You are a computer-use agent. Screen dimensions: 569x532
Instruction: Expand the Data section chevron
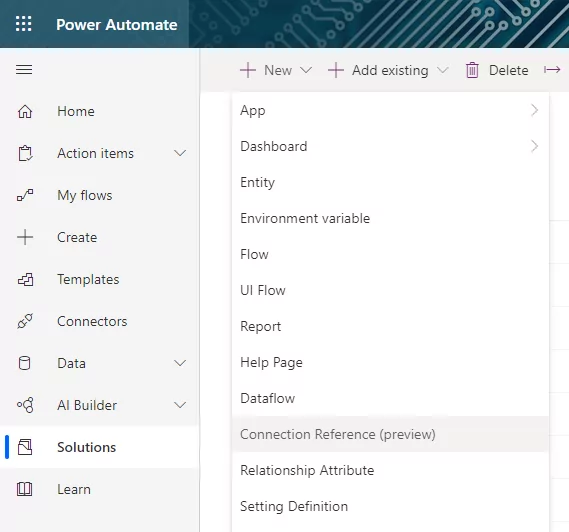pyautogui.click(x=180, y=363)
